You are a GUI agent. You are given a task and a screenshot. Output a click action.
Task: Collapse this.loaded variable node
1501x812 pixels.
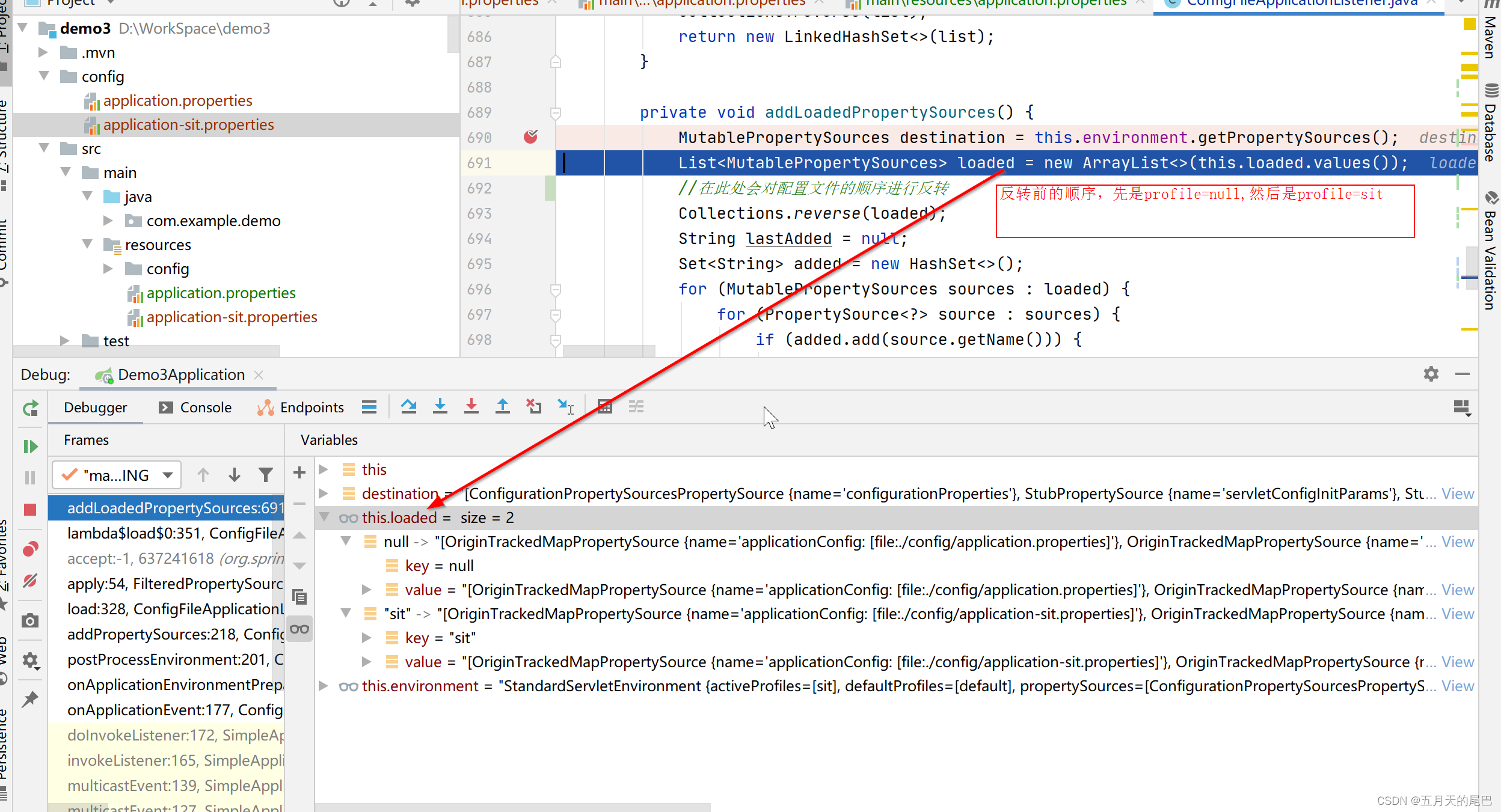coord(324,517)
